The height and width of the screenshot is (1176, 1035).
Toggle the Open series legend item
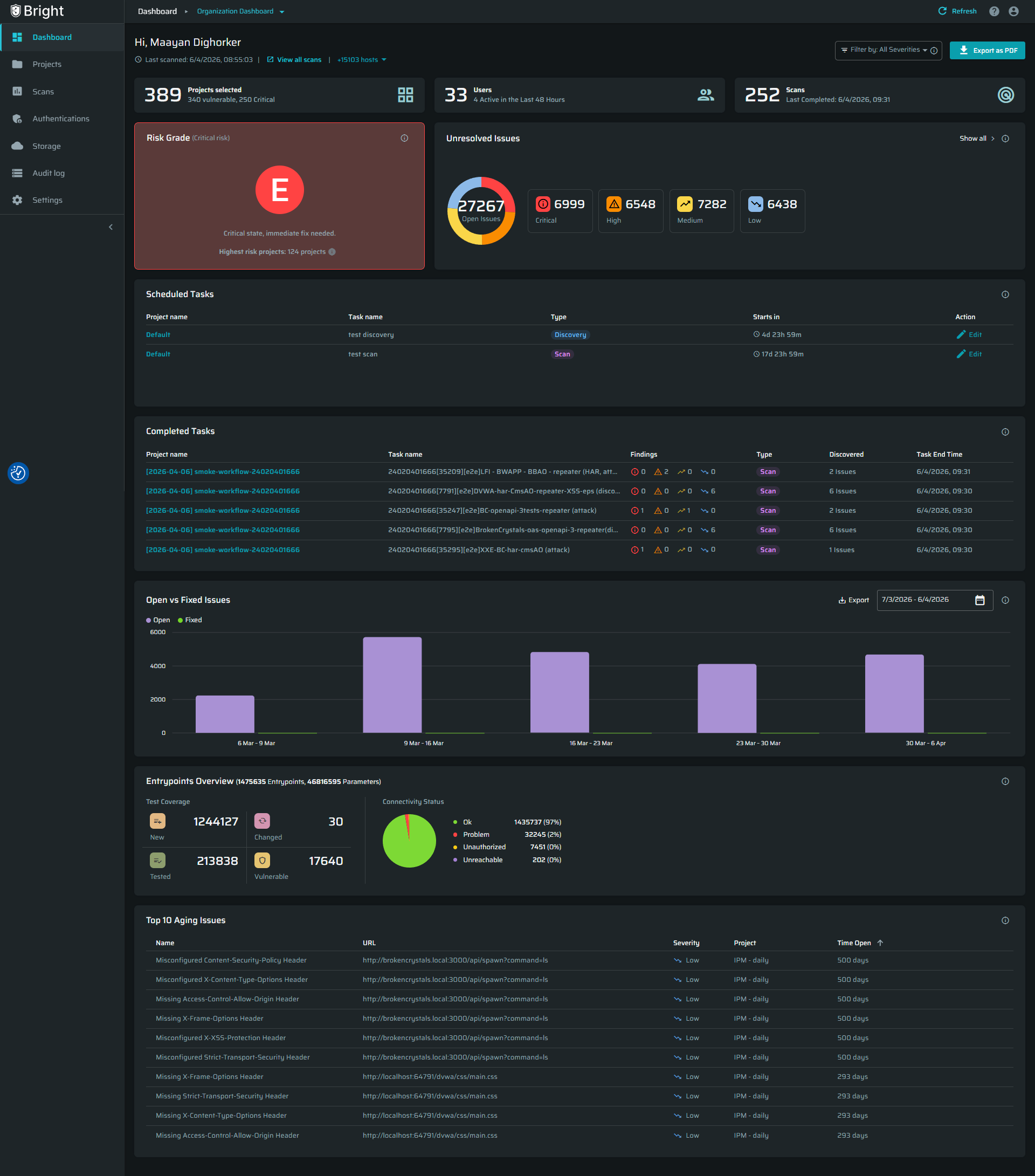tap(158, 620)
